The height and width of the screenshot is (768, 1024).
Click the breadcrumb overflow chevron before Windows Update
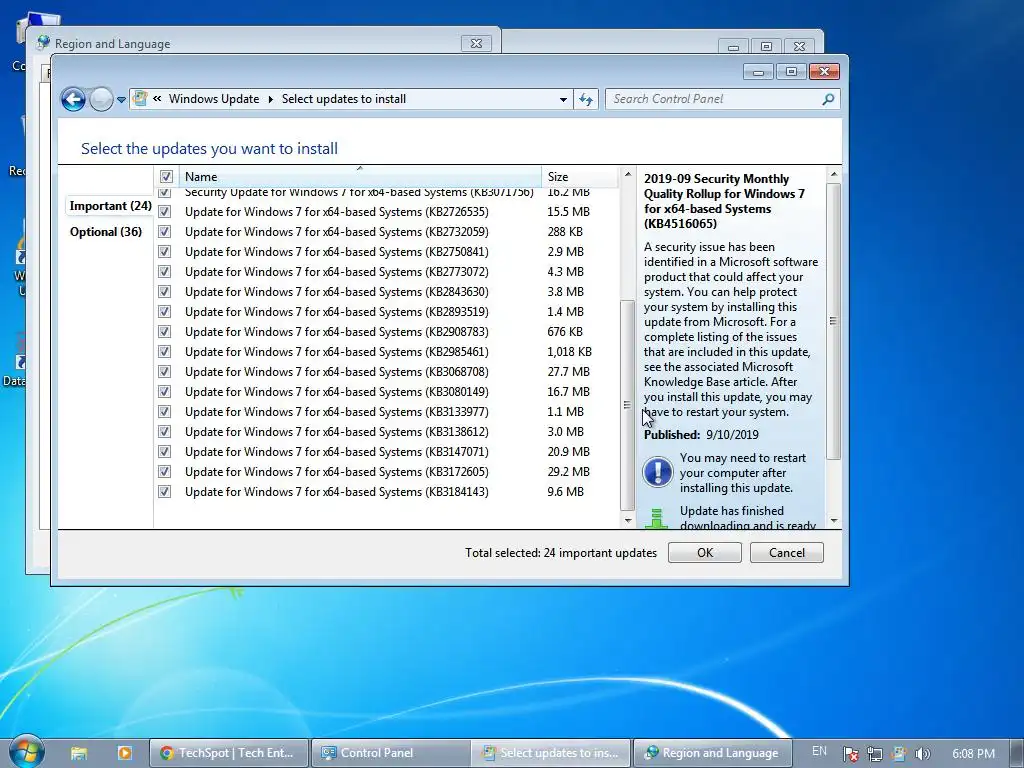pos(157,99)
